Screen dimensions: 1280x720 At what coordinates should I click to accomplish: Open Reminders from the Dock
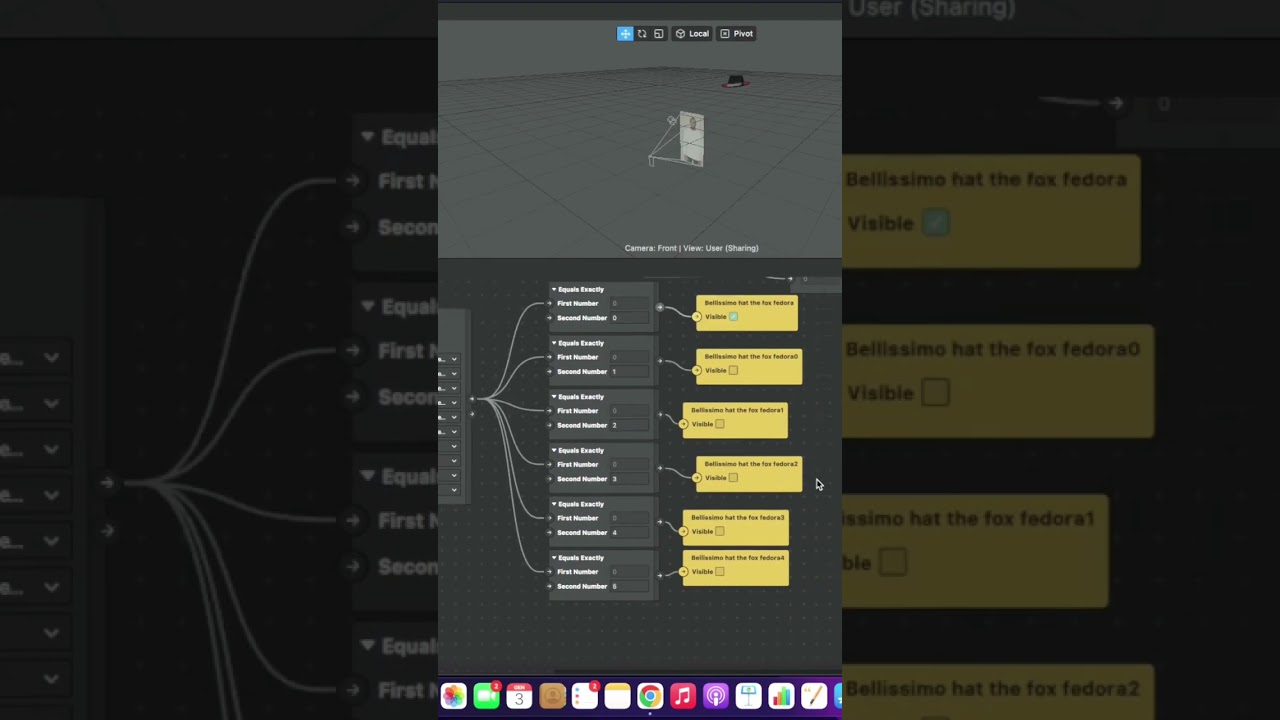click(585, 696)
